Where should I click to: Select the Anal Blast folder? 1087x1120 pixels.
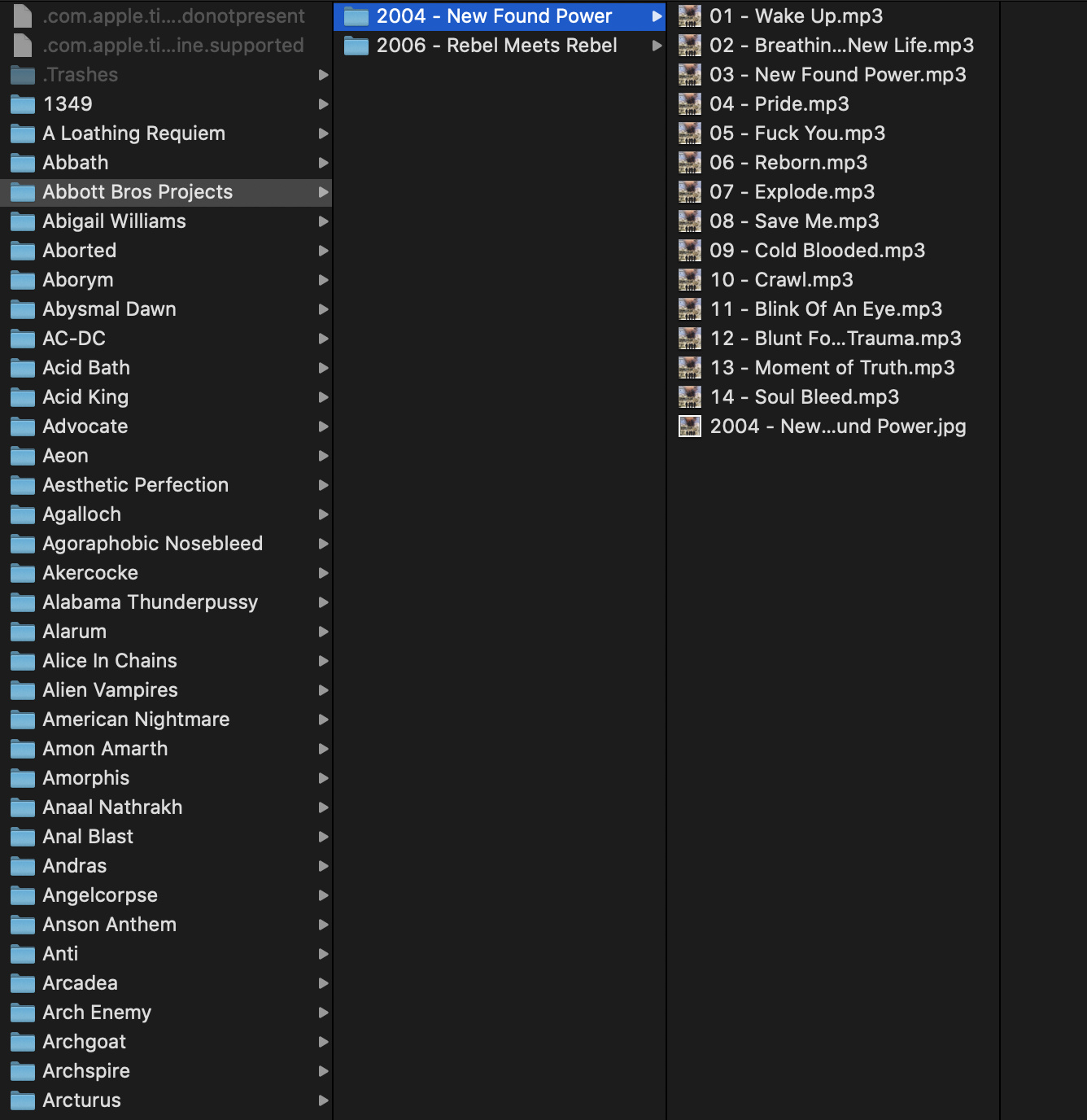point(166,837)
